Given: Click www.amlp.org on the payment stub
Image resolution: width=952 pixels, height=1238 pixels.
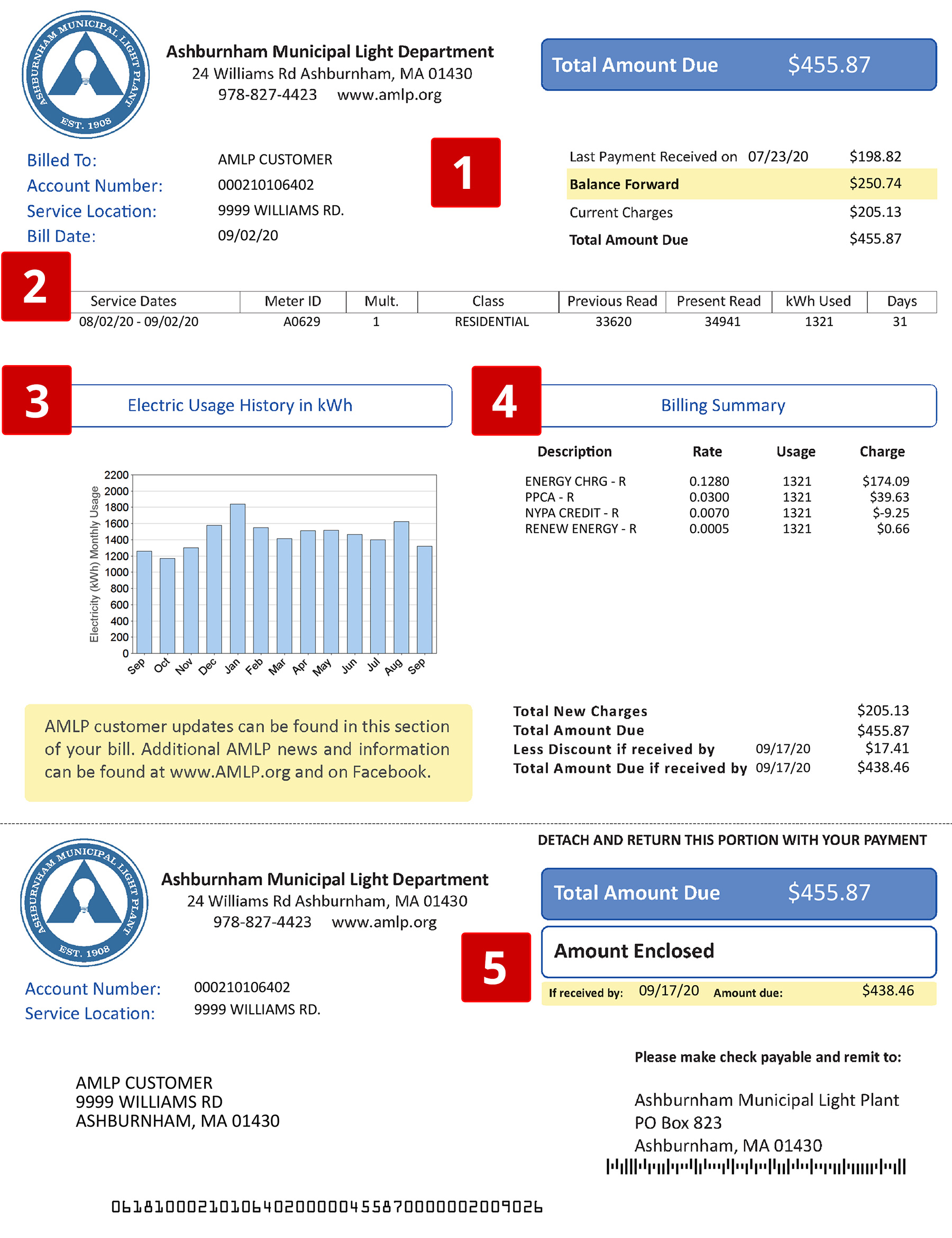Looking at the screenshot, I should pos(384,922).
